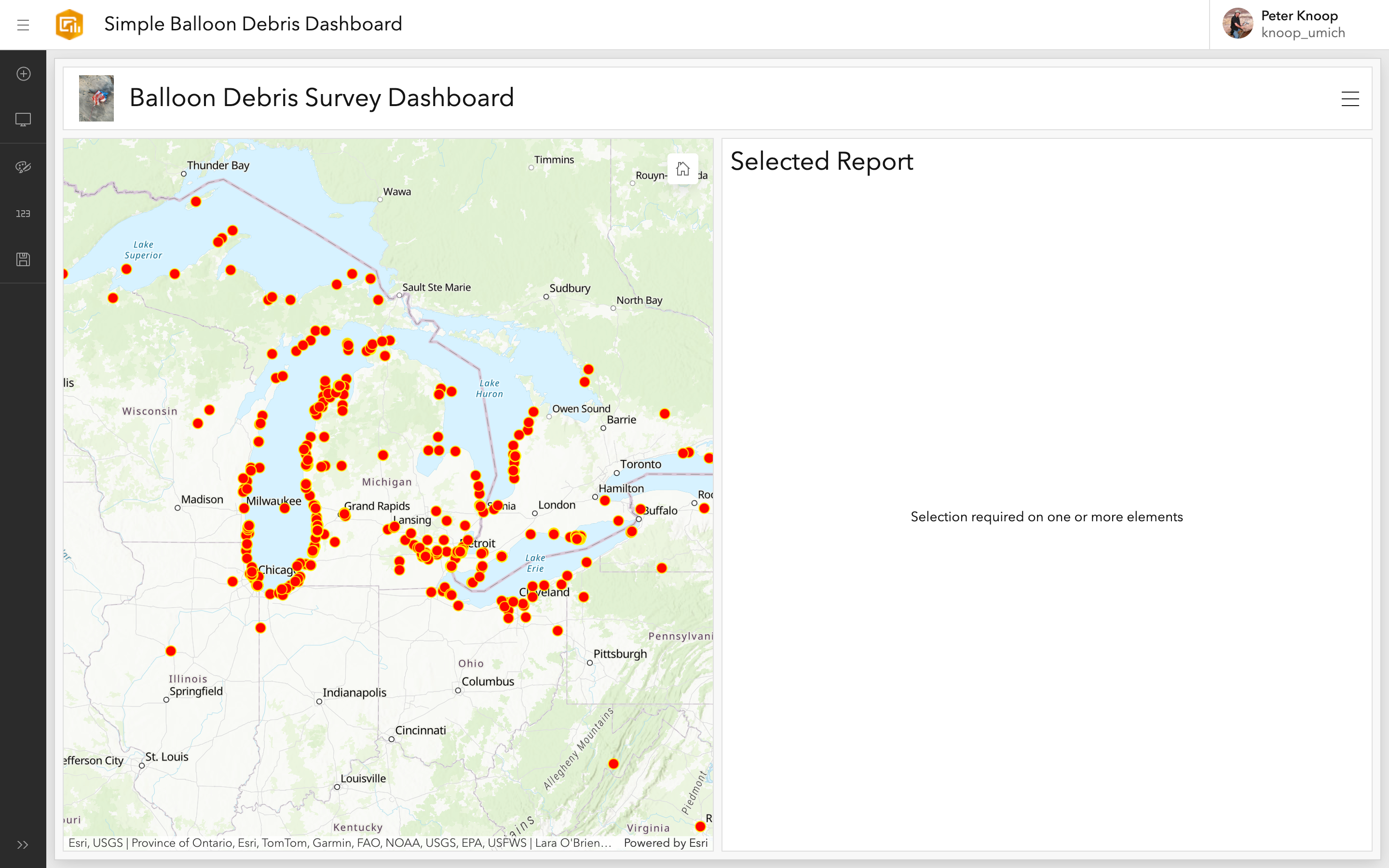
Task: Click the user avatar photo
Action: 1238,24
